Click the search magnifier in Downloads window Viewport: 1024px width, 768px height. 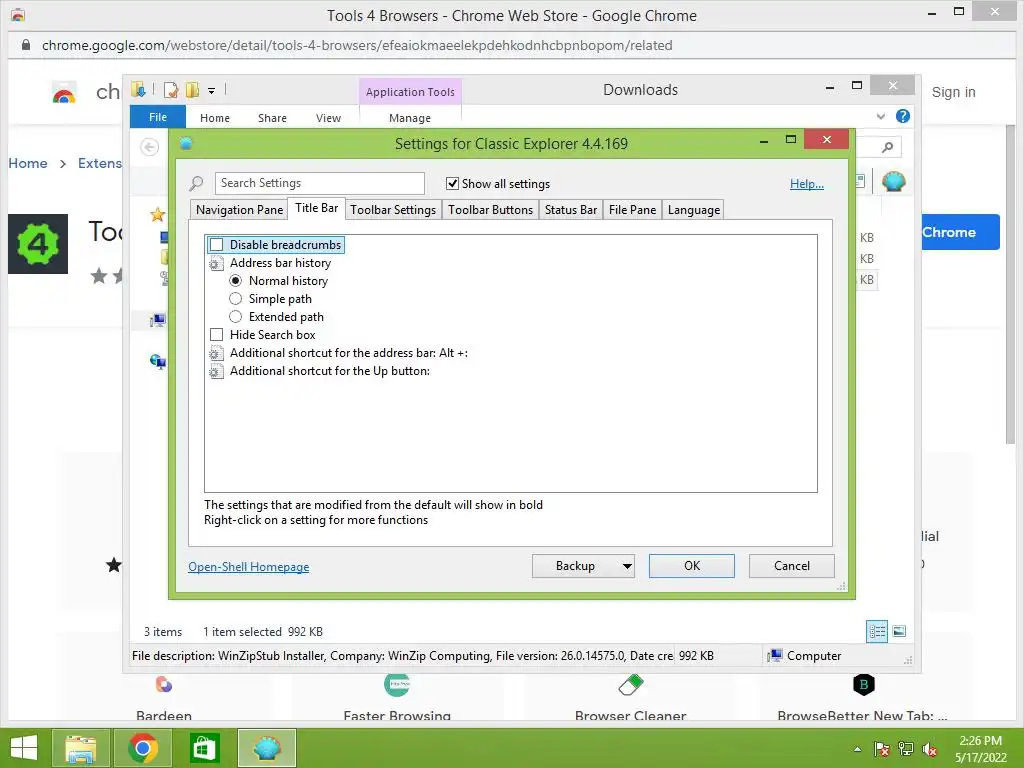[887, 147]
